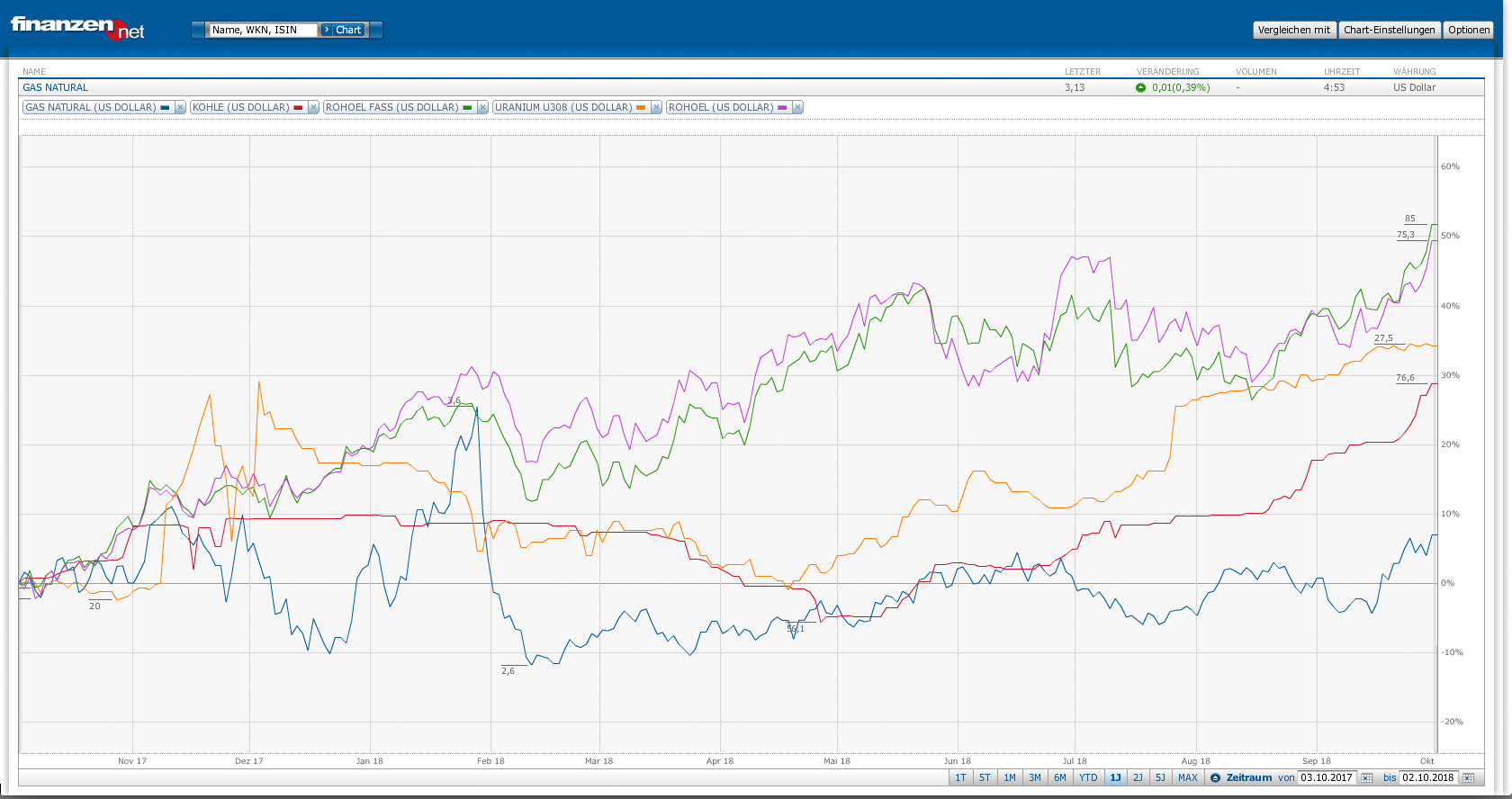Open calendar picker for the 'von' date
Screen dimensions: 1512x799
tap(1367, 778)
